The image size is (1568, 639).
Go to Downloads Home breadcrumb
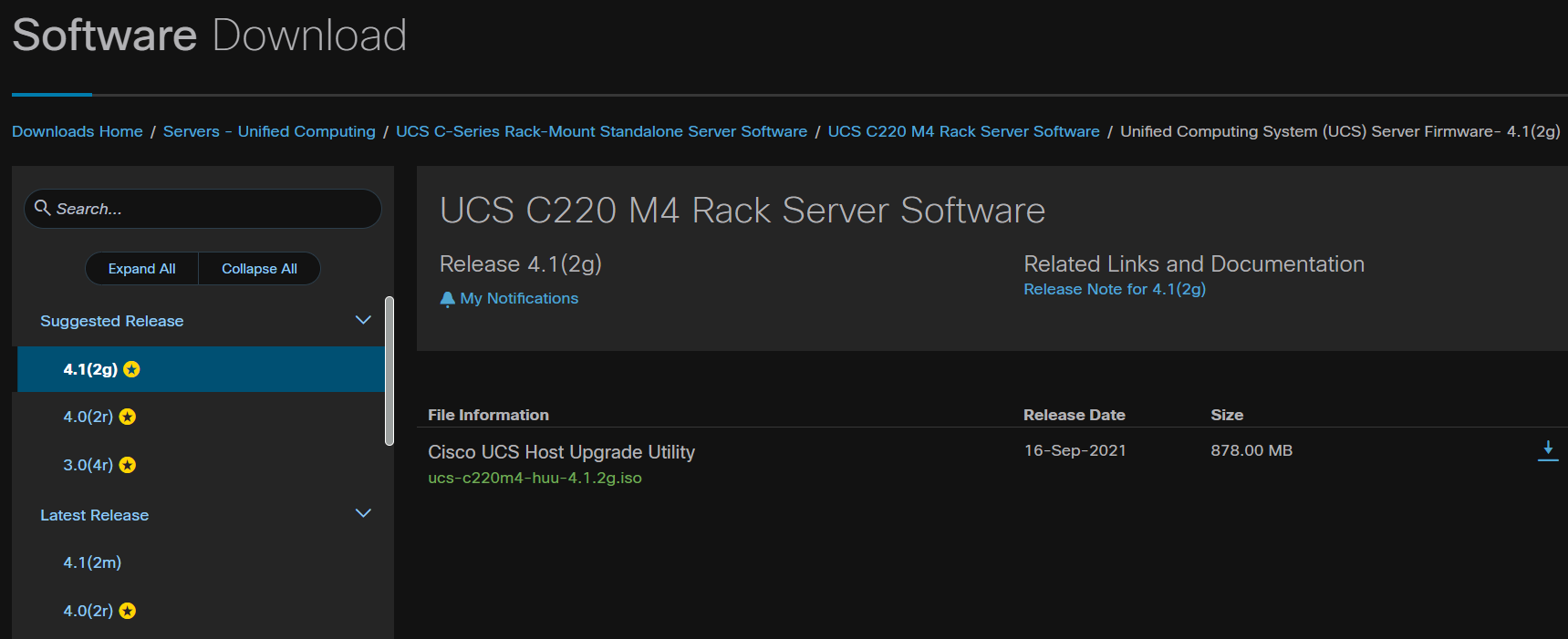78,131
